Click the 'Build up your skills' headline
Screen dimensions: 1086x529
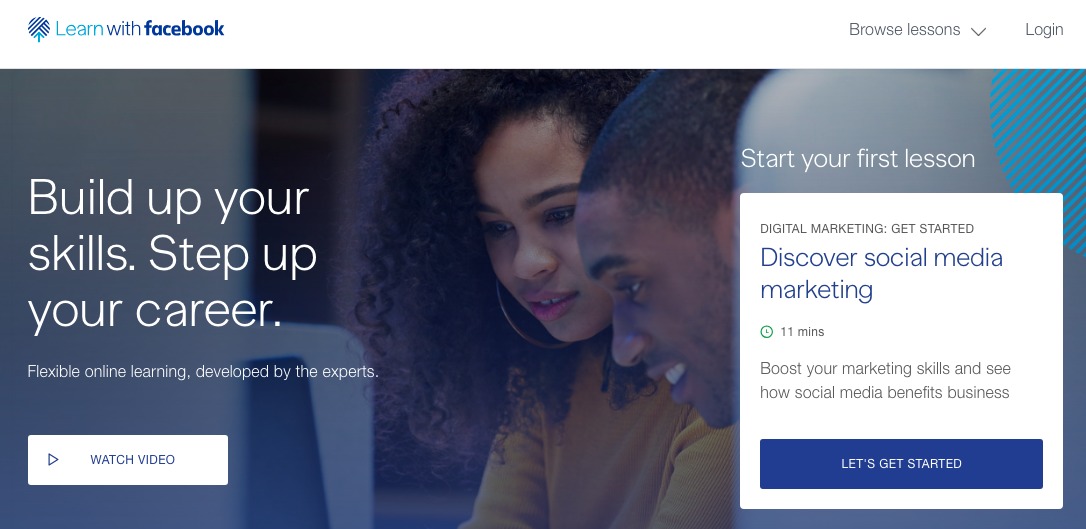[x=172, y=254]
